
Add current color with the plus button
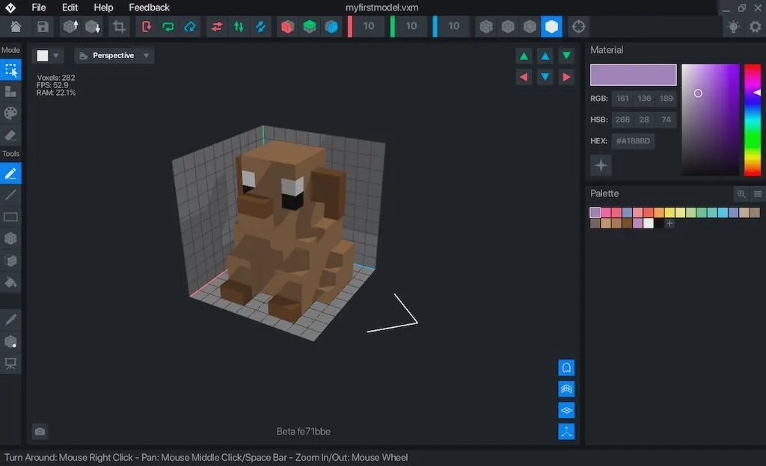pos(601,165)
